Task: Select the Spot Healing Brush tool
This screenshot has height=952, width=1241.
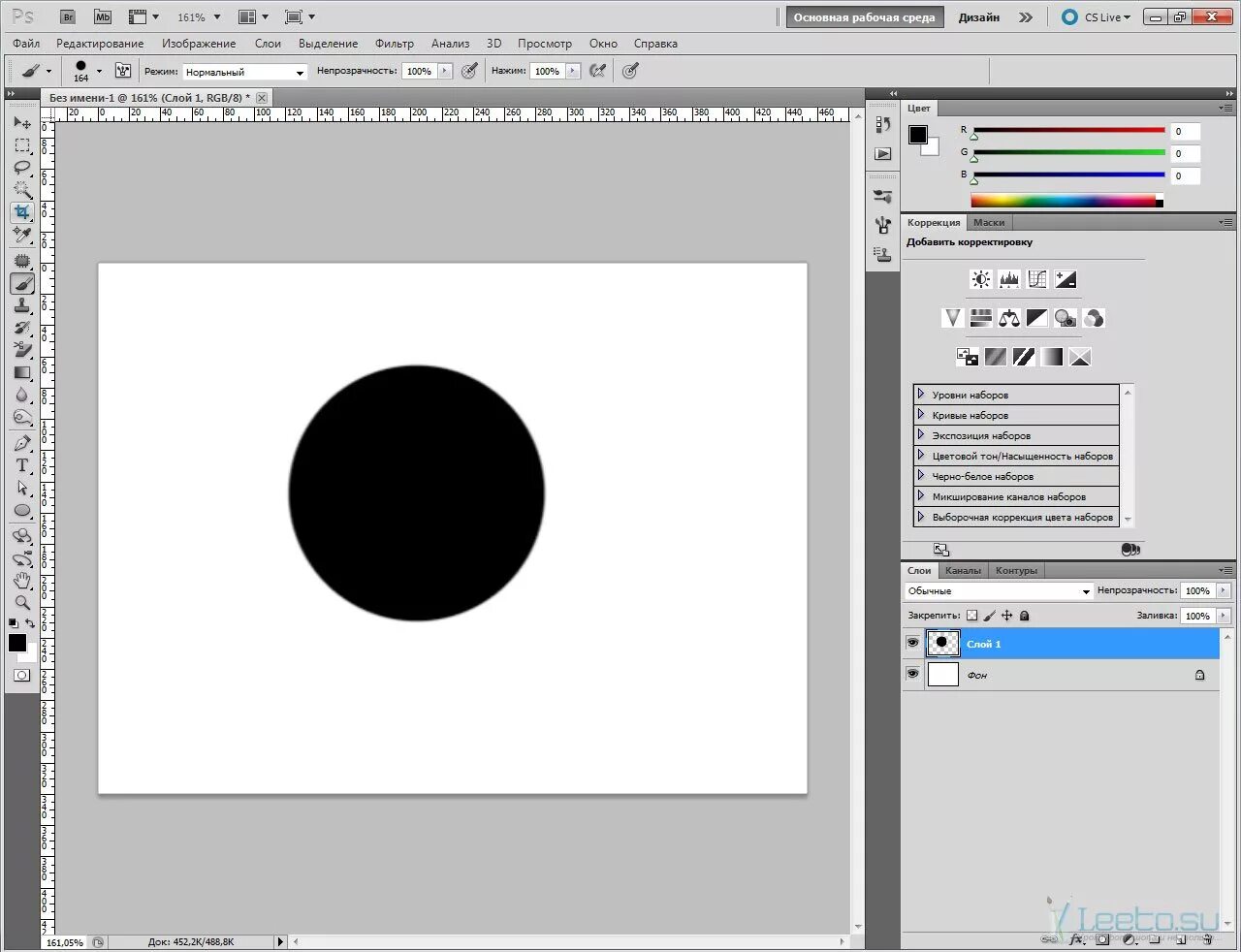Action: 22,262
